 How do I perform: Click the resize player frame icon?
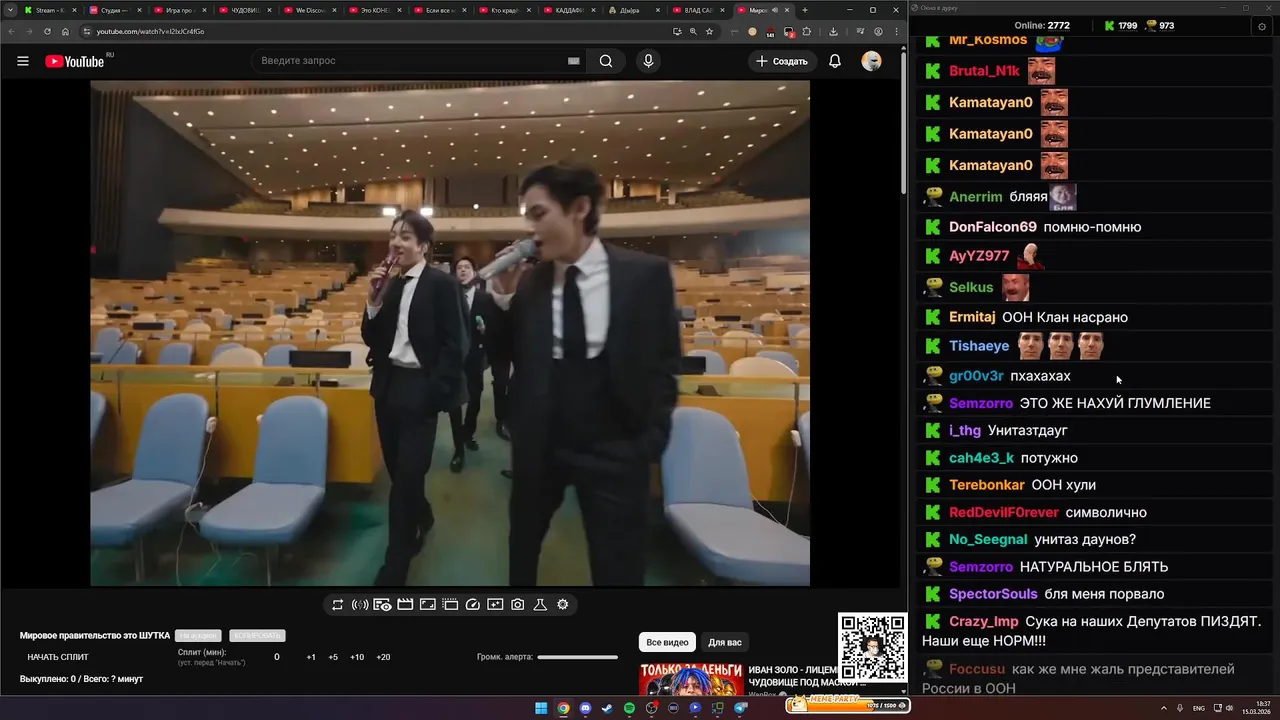(428, 605)
